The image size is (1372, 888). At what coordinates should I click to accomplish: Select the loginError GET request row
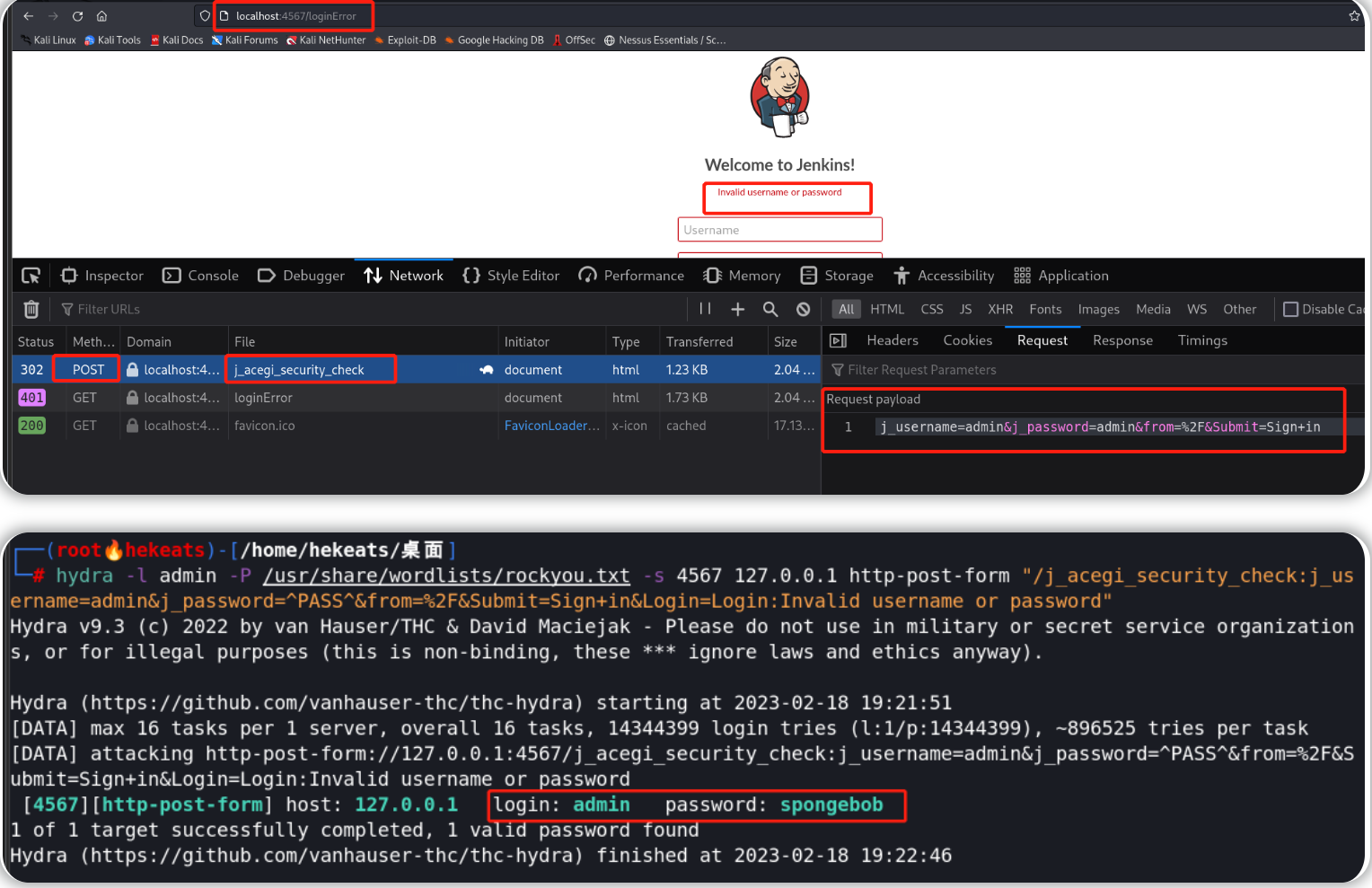[416, 398]
